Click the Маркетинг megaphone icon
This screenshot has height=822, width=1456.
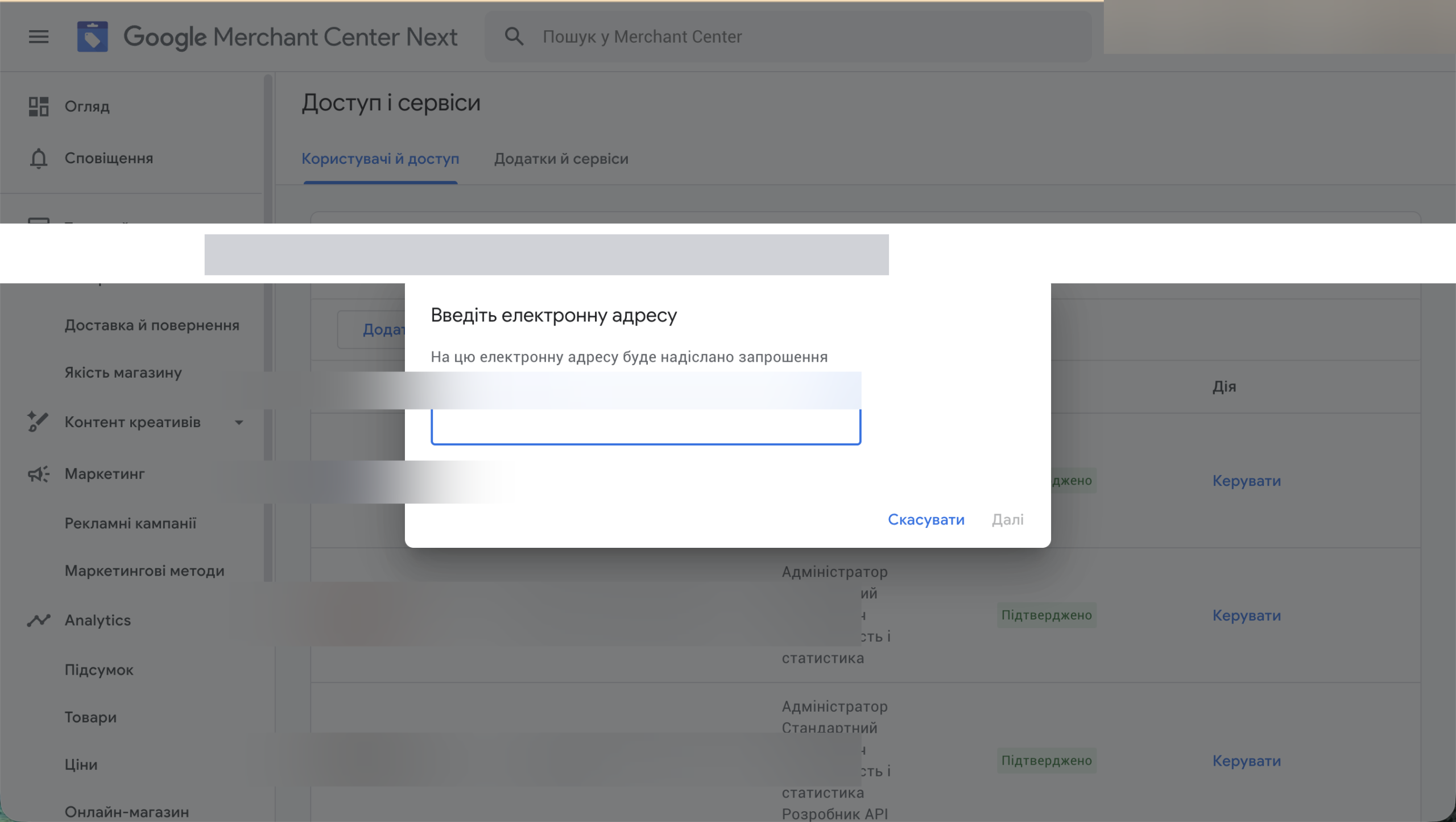tap(39, 474)
